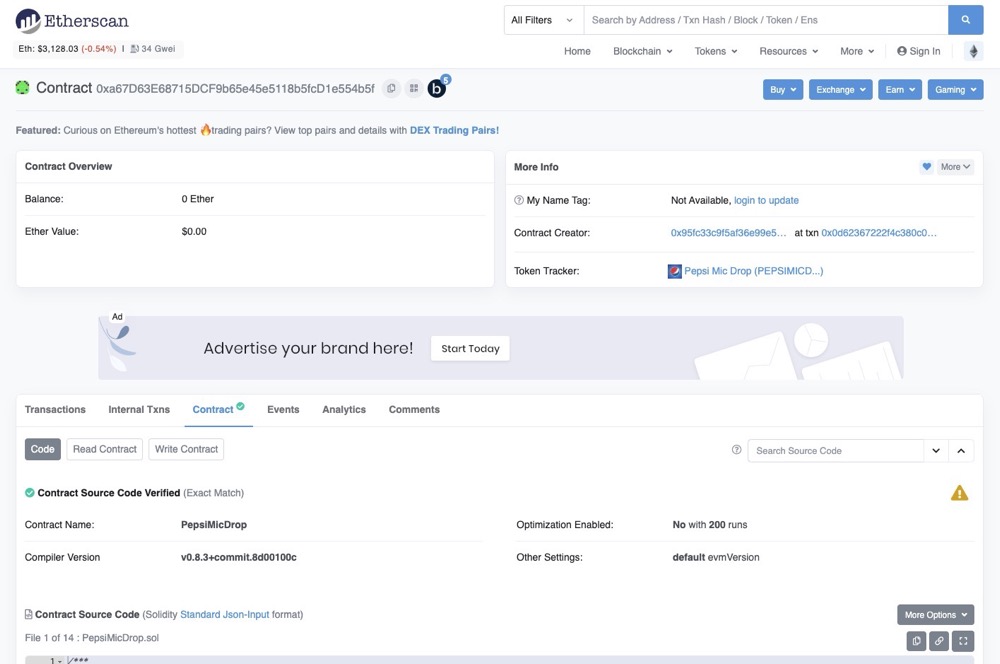The height and width of the screenshot is (664, 1000).
Task: Open the Exchange dropdown
Action: 841,89
